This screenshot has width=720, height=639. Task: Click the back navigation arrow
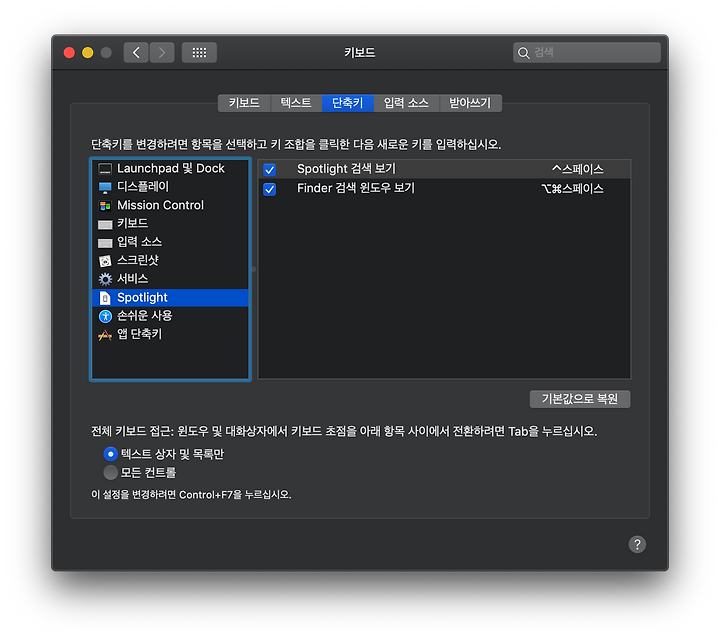tap(136, 52)
